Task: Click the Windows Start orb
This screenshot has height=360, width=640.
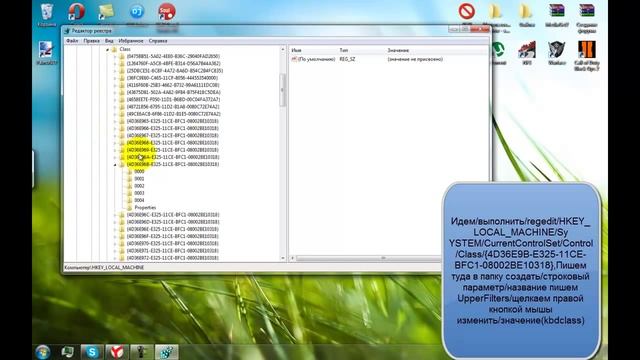Action: pyautogui.click(x=43, y=352)
